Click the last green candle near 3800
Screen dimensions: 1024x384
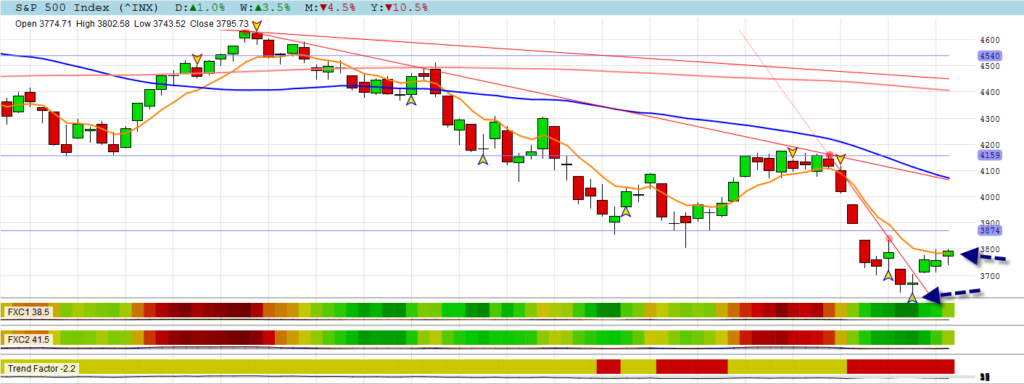point(948,253)
